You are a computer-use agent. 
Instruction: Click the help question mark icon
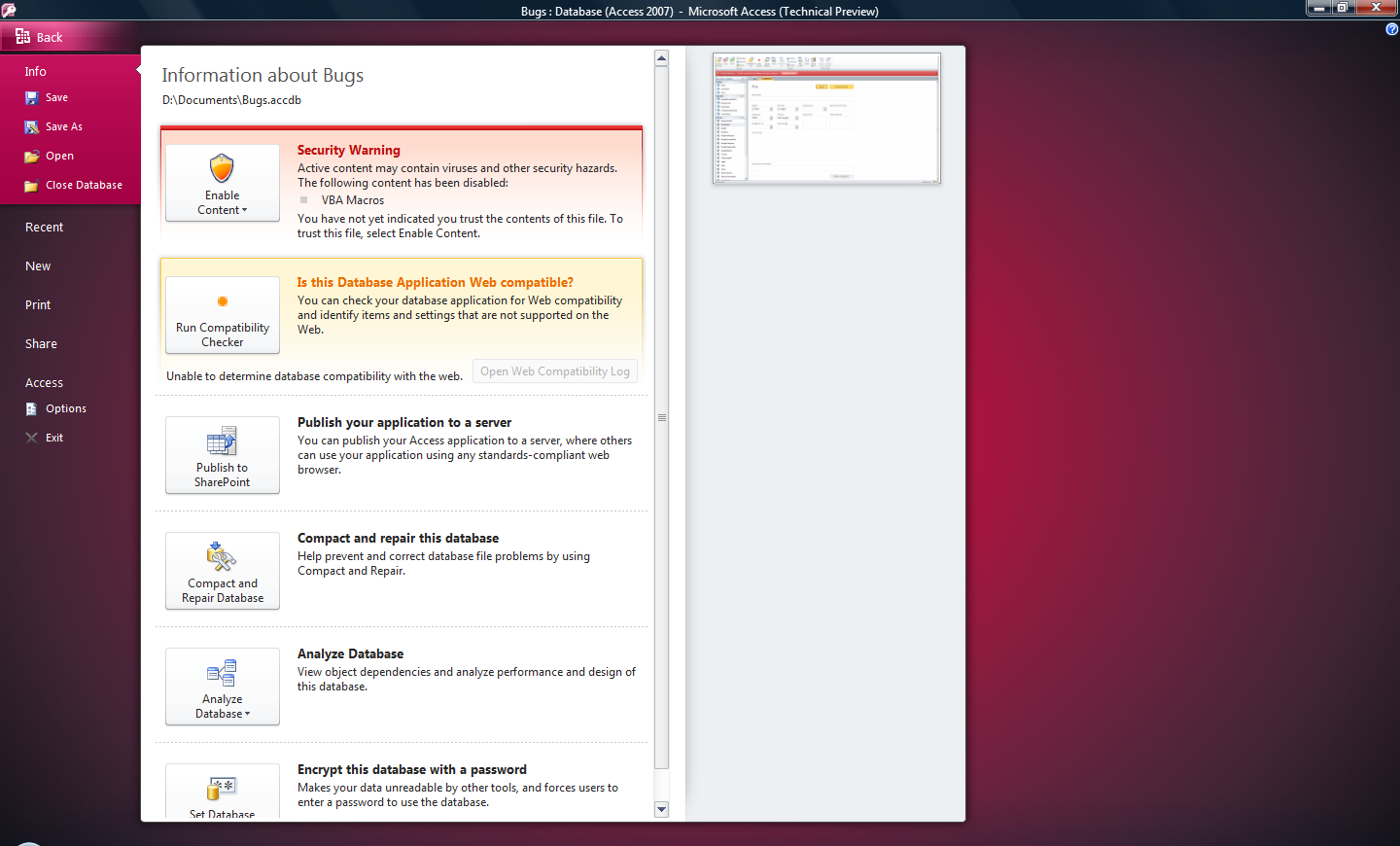pyautogui.click(x=1391, y=29)
